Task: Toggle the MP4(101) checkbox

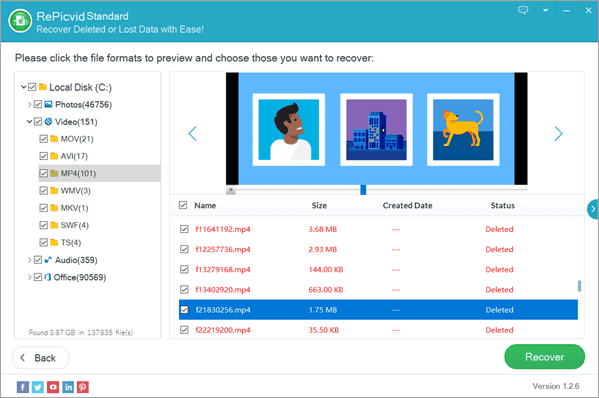Action: pyautogui.click(x=44, y=173)
